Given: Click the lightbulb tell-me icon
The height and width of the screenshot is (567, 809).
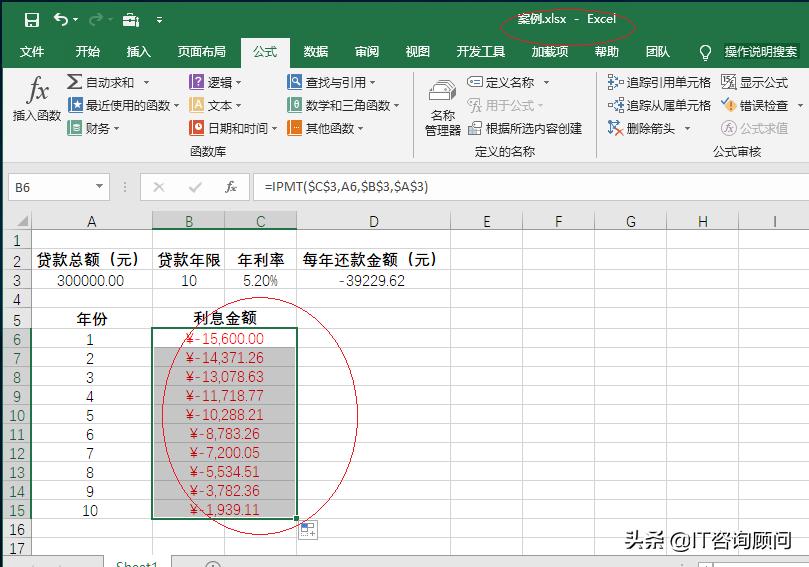Looking at the screenshot, I should point(705,52).
